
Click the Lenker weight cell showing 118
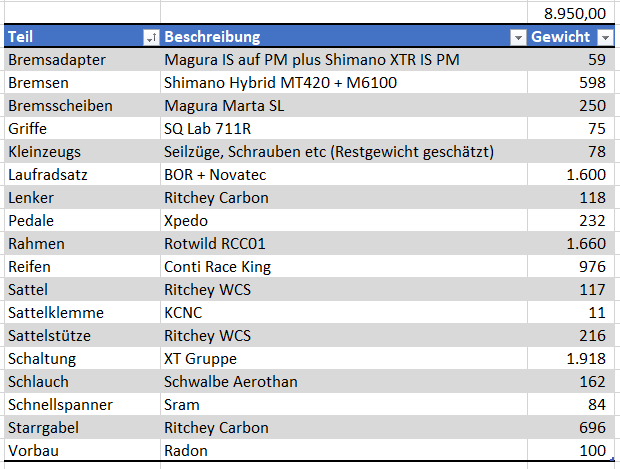click(592, 198)
